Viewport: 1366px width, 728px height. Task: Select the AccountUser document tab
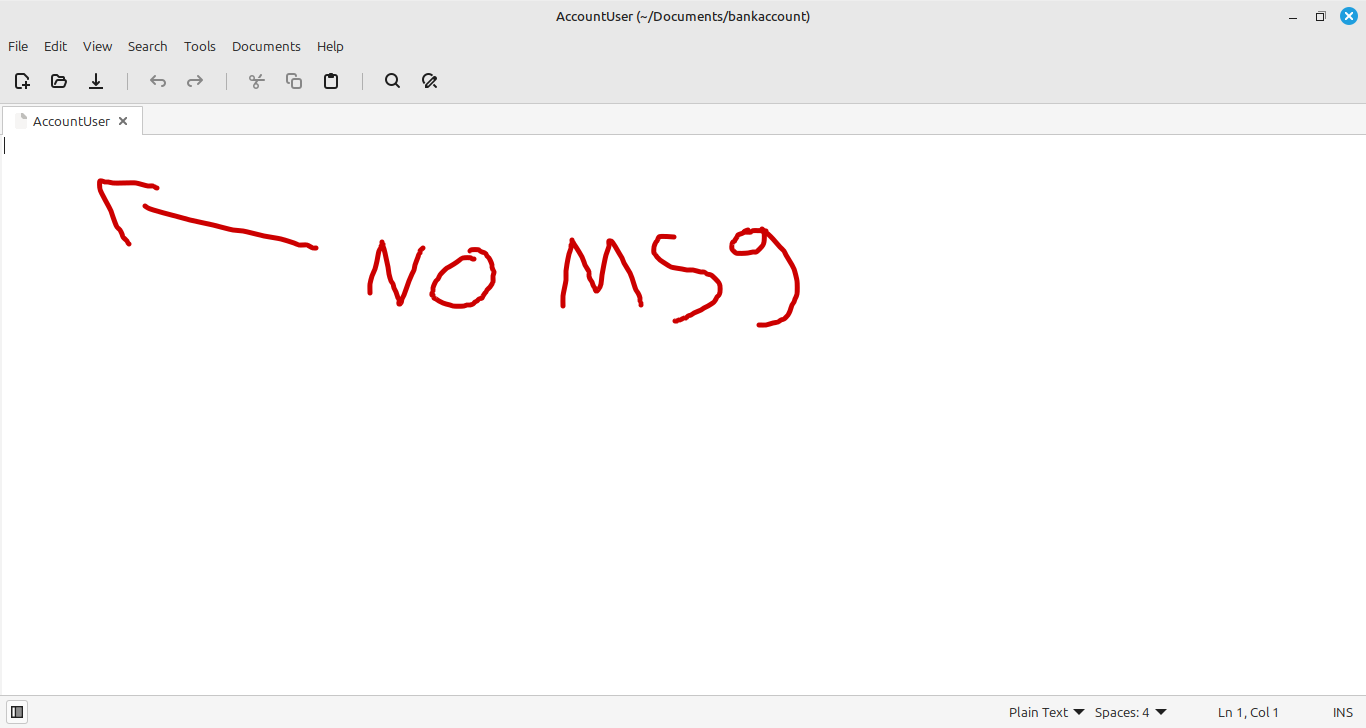coord(72,121)
